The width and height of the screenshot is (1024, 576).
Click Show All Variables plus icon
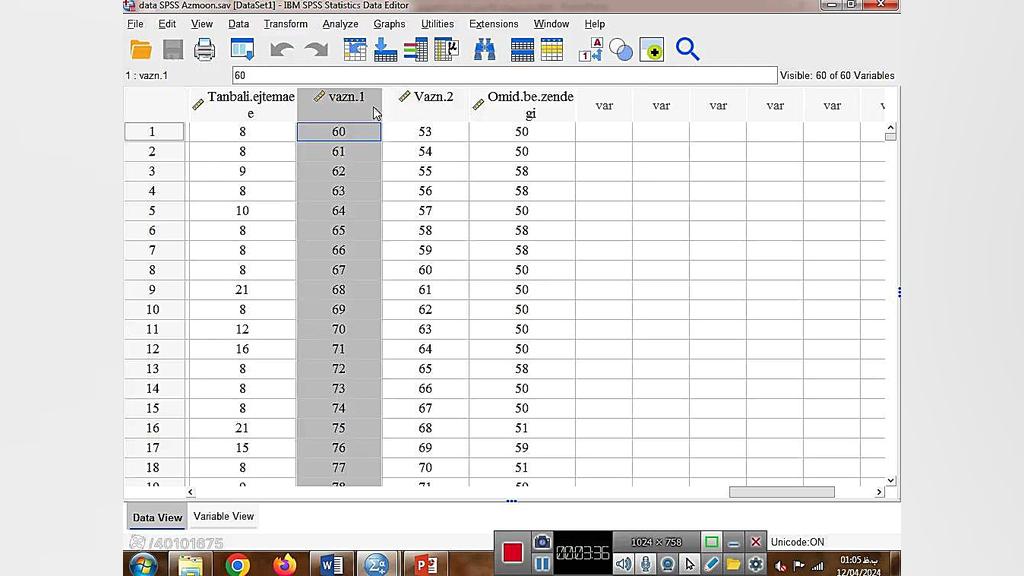[x=652, y=50]
